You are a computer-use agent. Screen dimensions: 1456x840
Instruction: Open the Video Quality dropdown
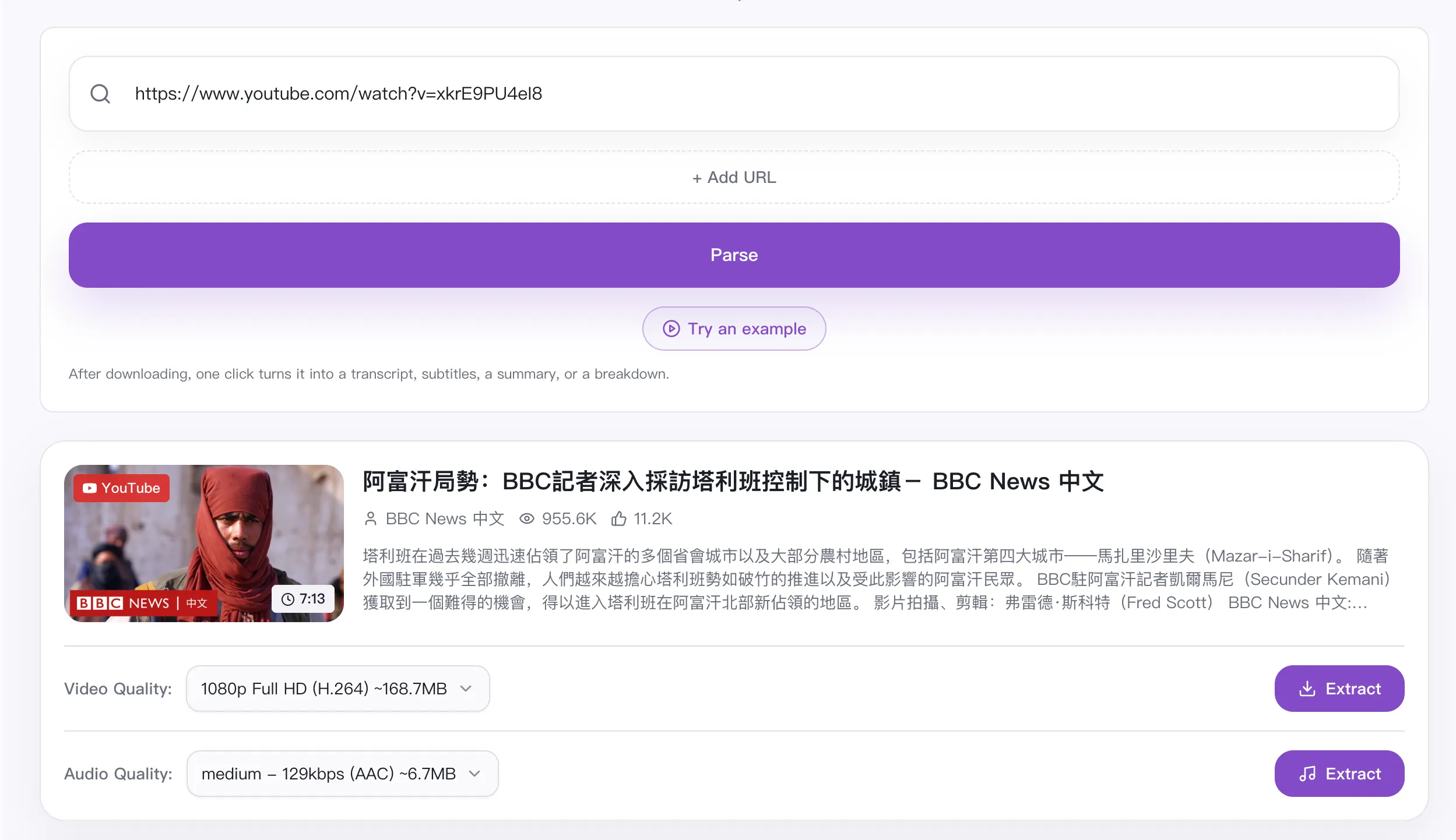[x=337, y=689]
